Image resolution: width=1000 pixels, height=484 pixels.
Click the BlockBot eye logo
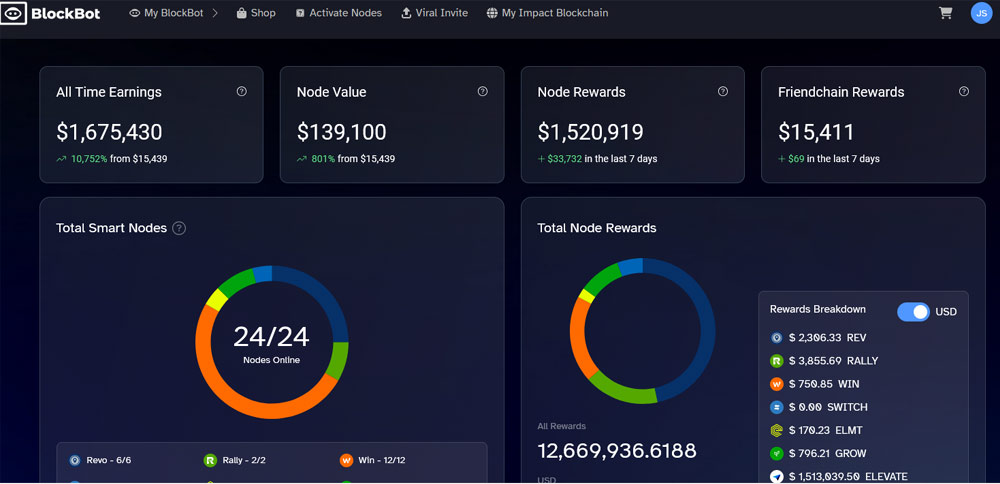[x=14, y=14]
